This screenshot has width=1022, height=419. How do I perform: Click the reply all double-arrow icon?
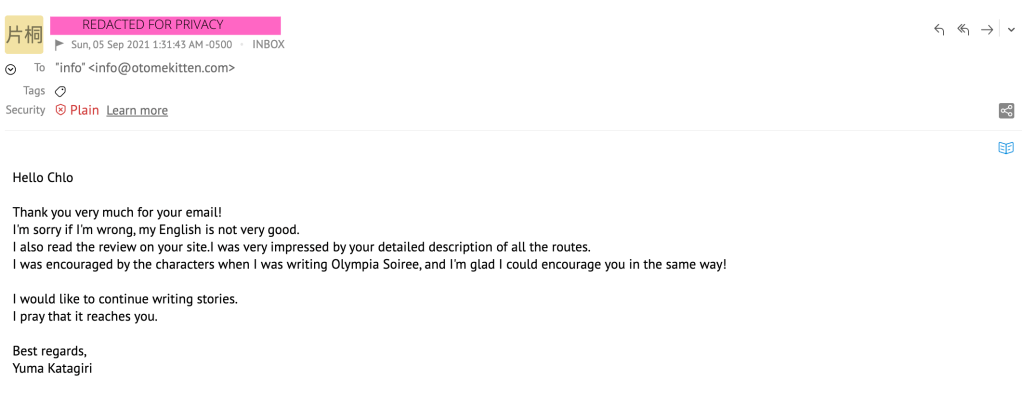pyautogui.click(x=963, y=30)
